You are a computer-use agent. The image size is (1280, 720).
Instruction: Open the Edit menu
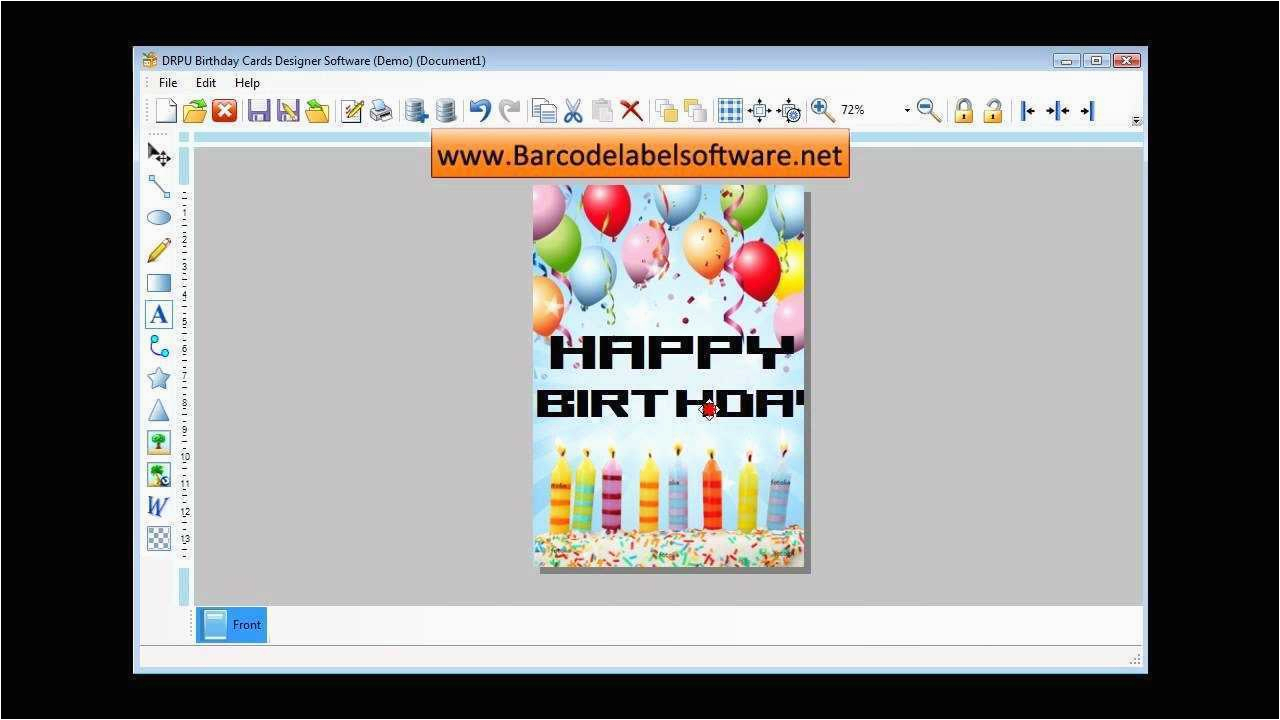point(206,83)
